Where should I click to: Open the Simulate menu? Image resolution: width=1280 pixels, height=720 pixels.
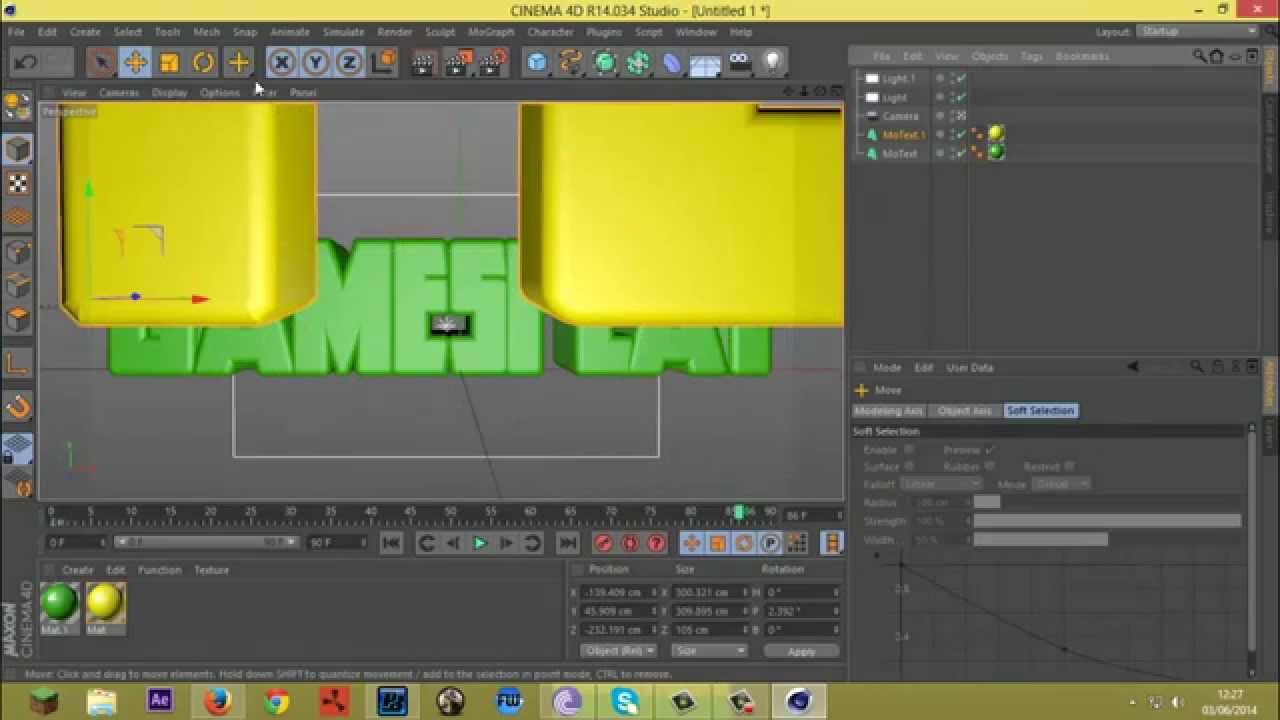343,32
